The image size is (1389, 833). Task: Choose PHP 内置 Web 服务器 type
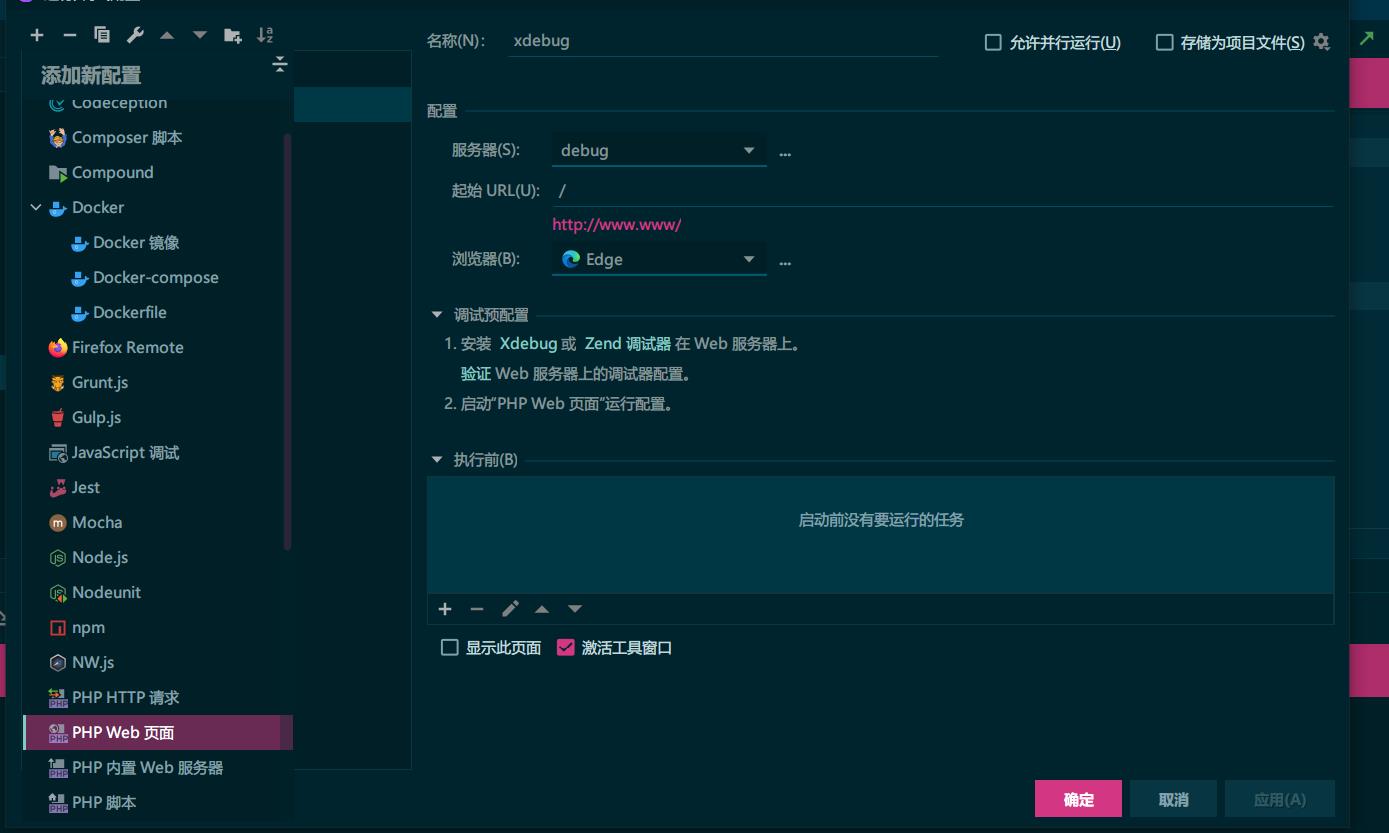158,768
